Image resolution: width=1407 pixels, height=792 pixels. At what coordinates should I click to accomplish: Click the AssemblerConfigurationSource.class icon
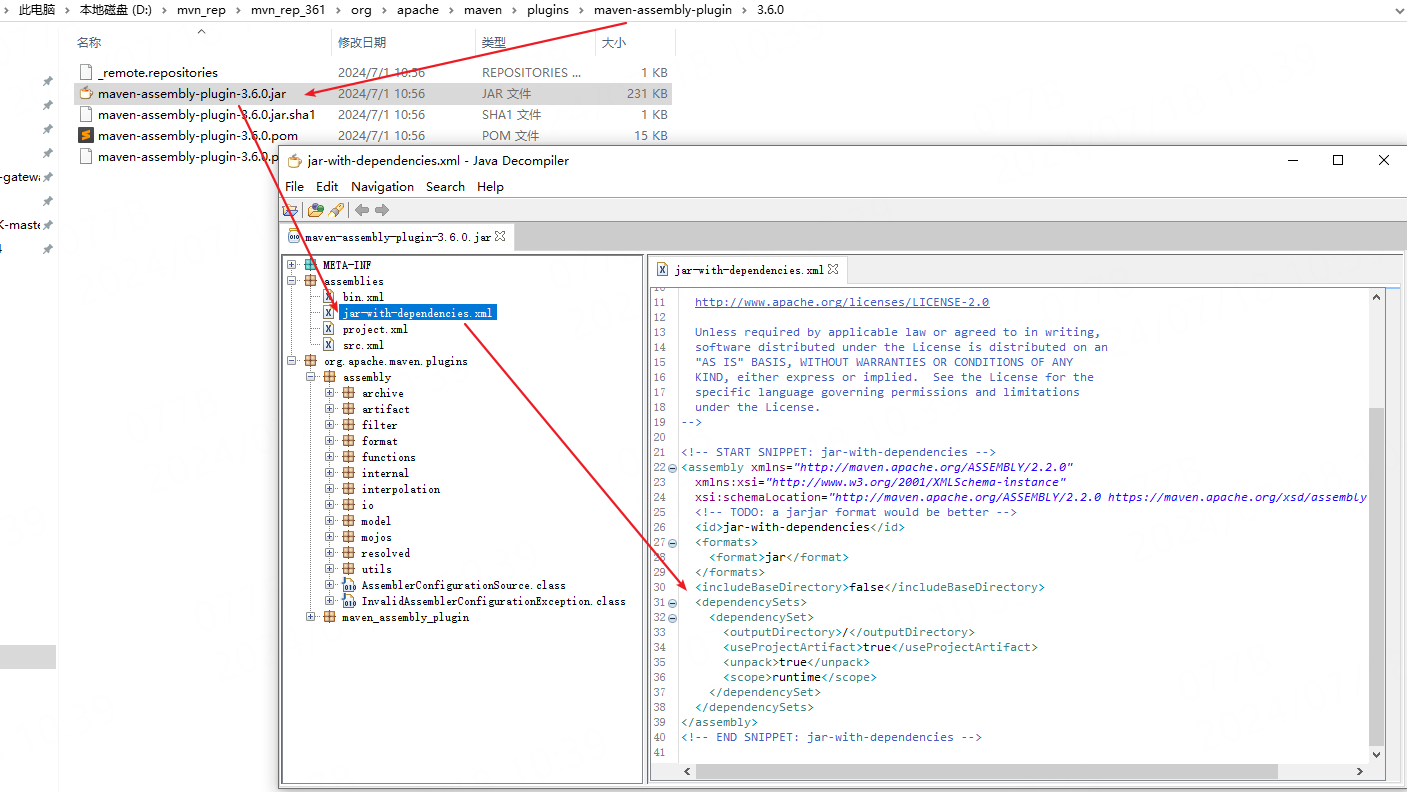pos(349,585)
